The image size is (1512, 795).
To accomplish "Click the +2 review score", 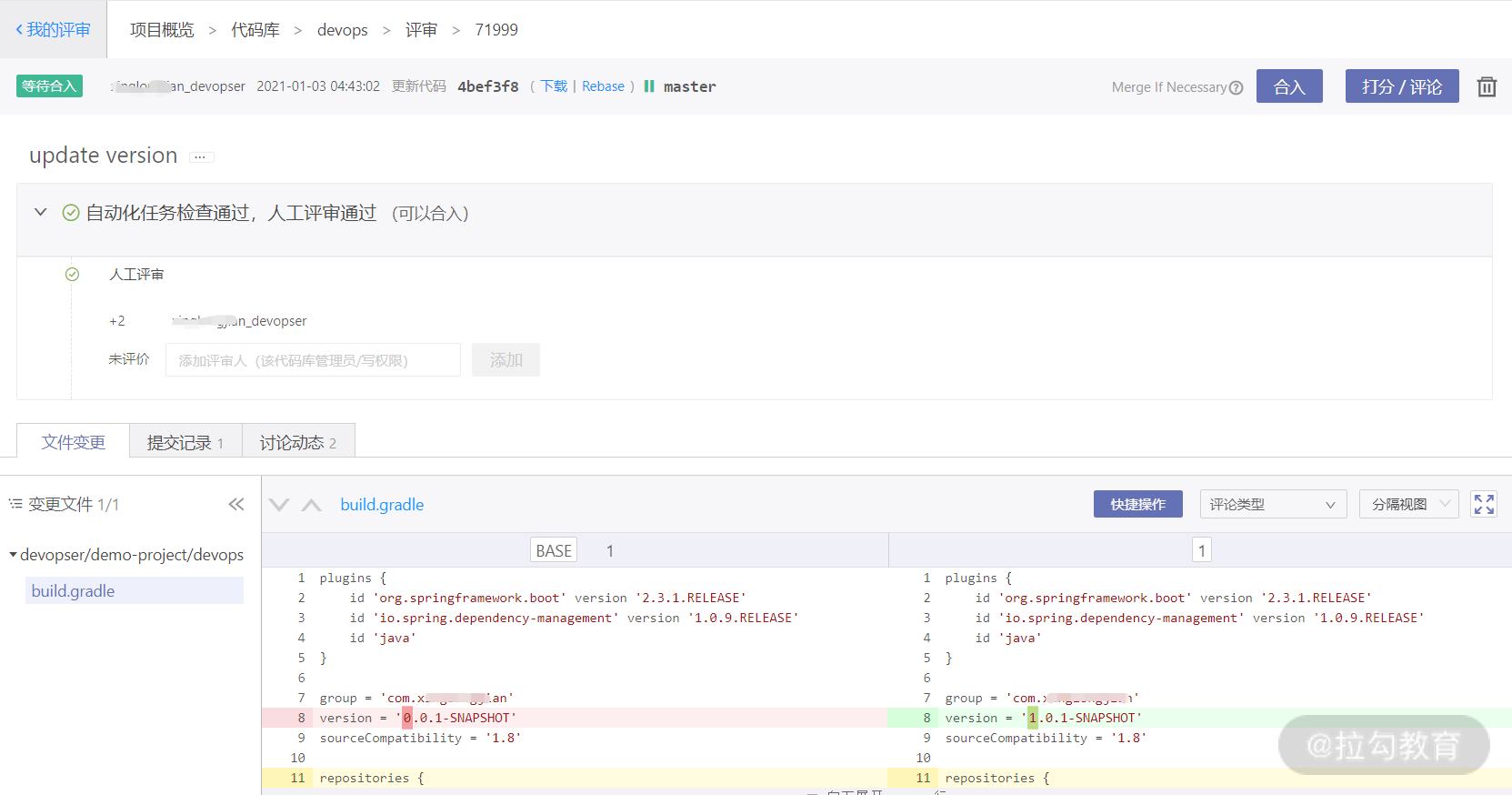I will click(117, 321).
